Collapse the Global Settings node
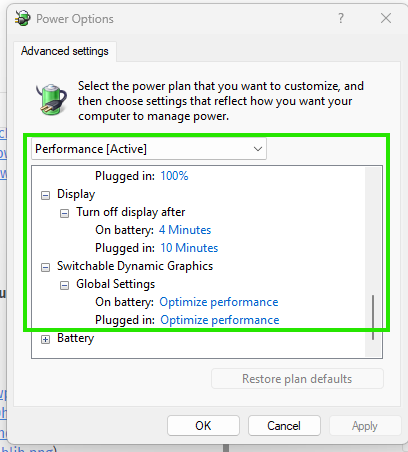Viewport: 408px width, 452px height. (x=64, y=285)
